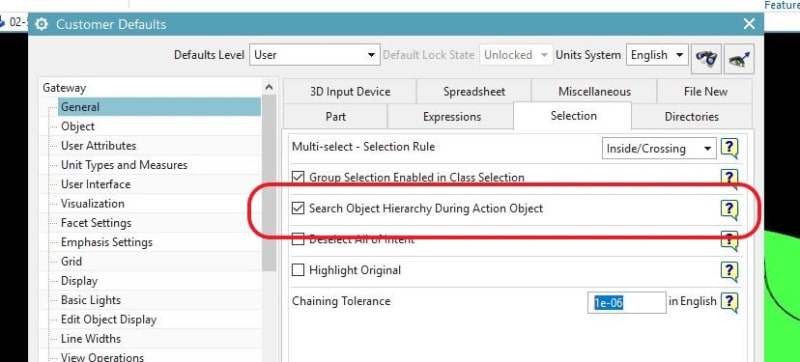Select the Selection tab

click(573, 116)
